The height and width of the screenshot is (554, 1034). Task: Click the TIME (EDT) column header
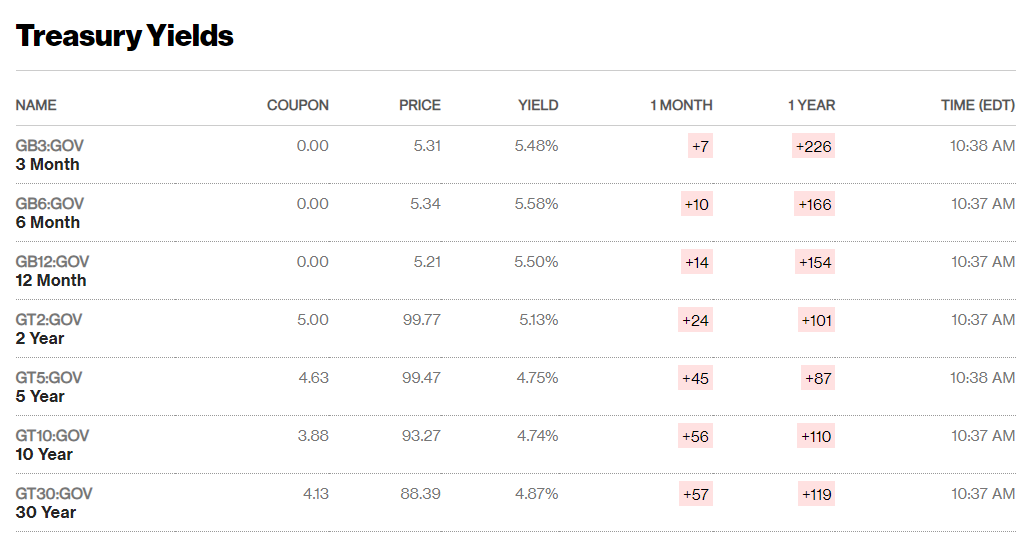pyautogui.click(x=977, y=105)
